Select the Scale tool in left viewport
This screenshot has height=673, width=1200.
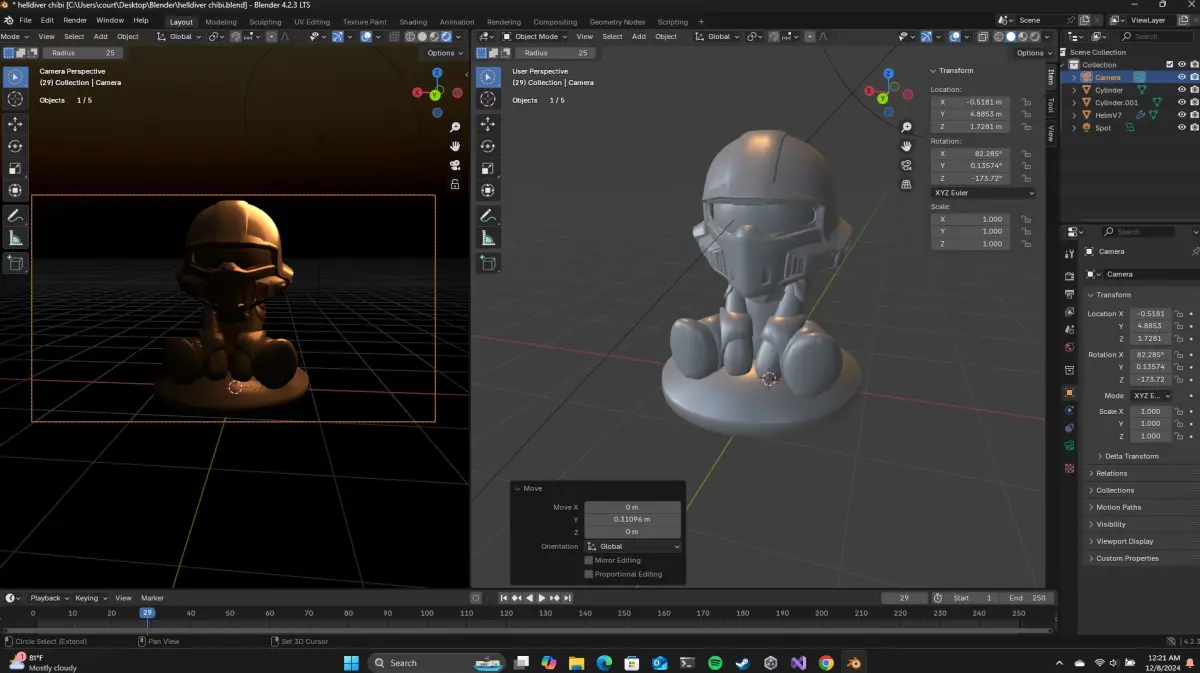15,168
